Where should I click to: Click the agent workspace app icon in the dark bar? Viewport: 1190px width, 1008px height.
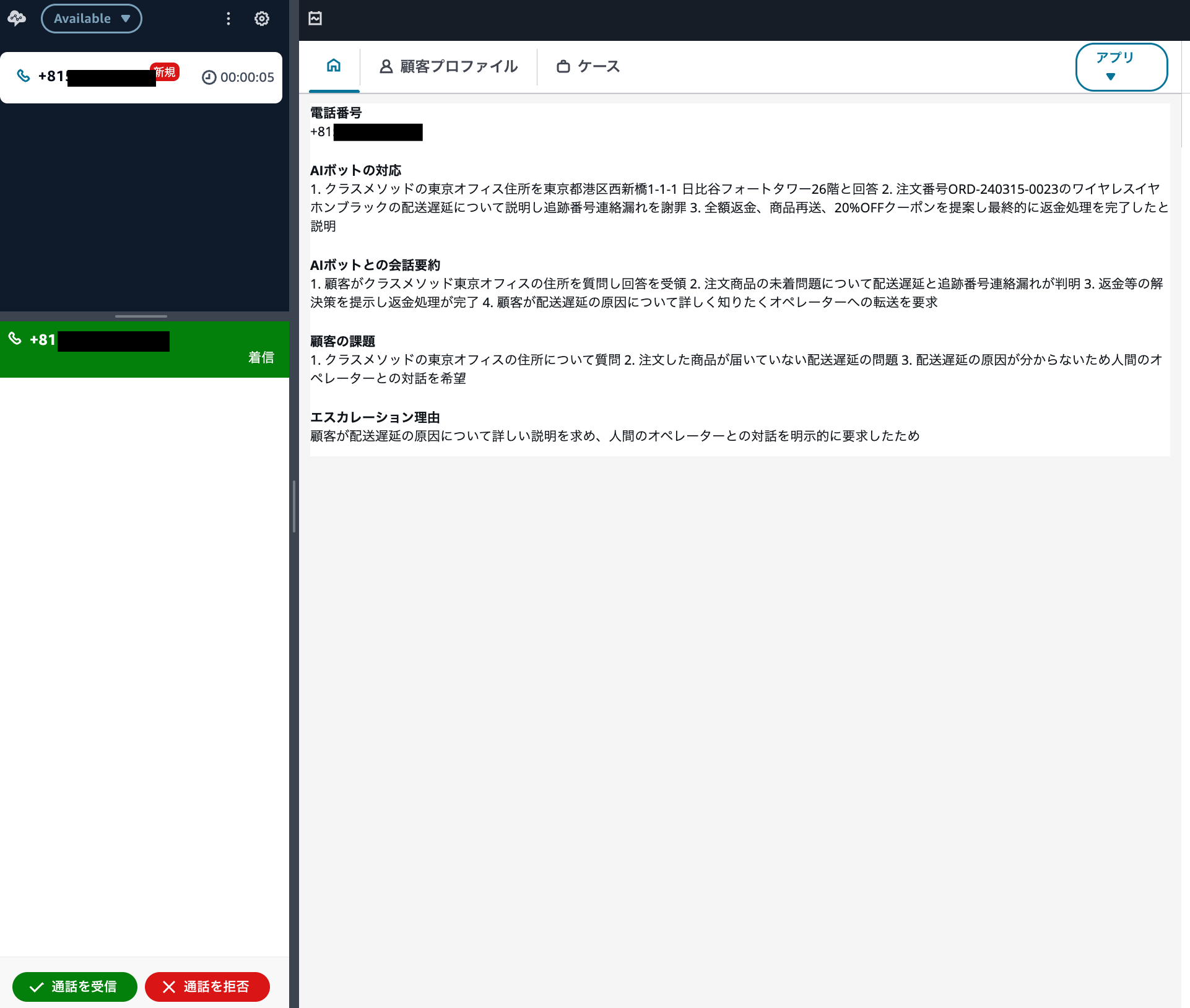(x=315, y=18)
